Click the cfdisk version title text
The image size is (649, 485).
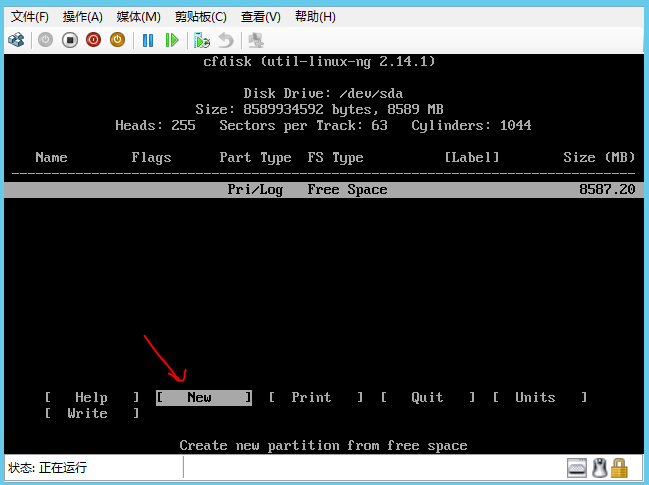[319, 62]
